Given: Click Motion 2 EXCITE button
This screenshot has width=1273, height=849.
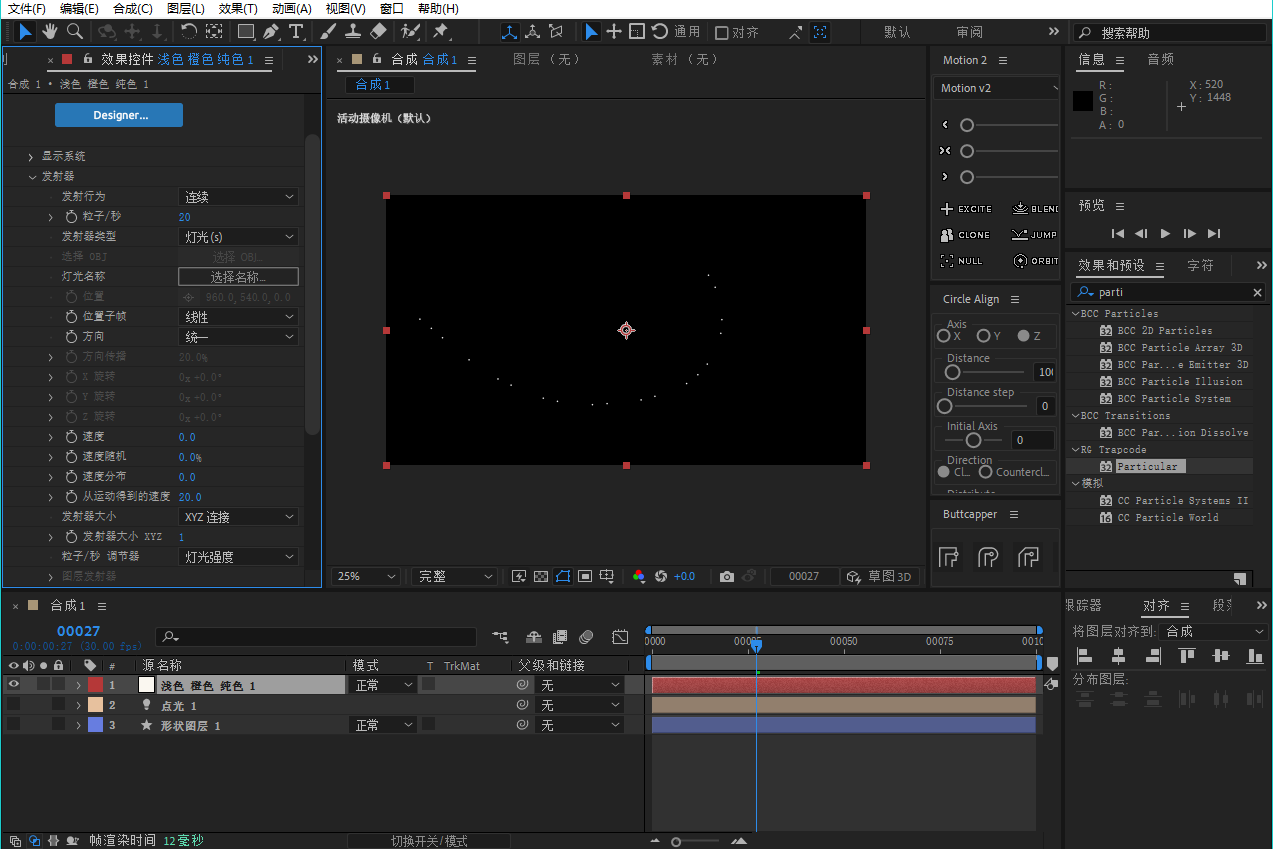Looking at the screenshot, I should 967,209.
